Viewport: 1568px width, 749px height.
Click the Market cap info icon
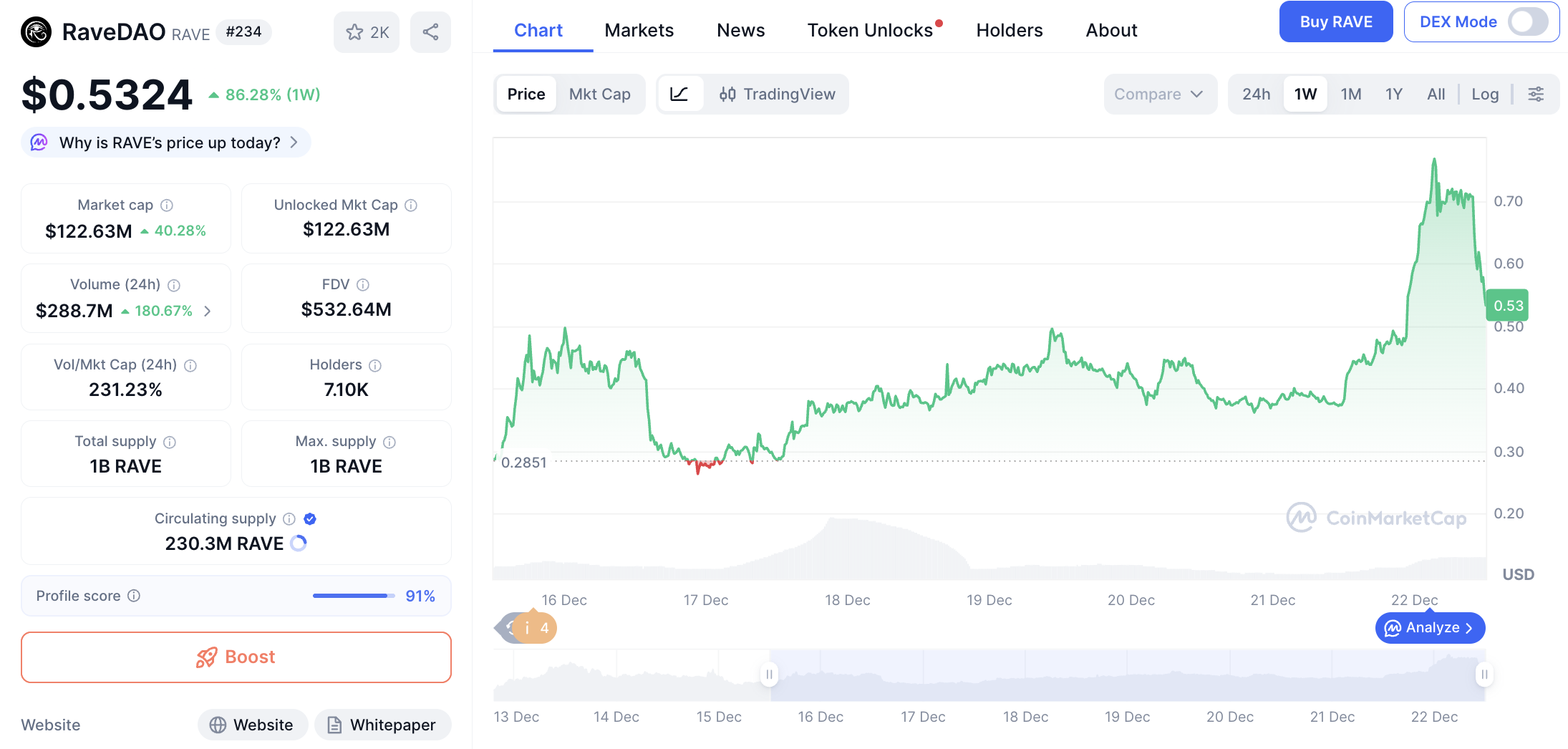(167, 206)
